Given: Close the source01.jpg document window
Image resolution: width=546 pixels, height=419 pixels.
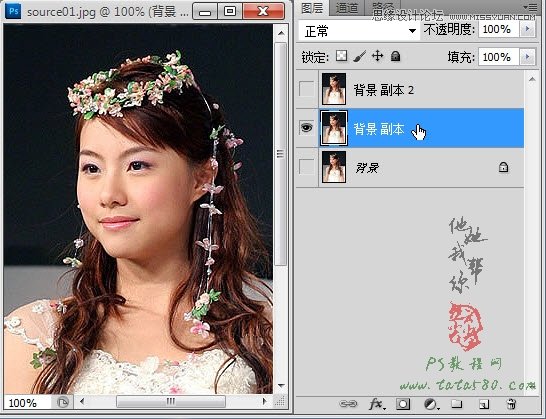Looking at the screenshot, I should [x=263, y=11].
